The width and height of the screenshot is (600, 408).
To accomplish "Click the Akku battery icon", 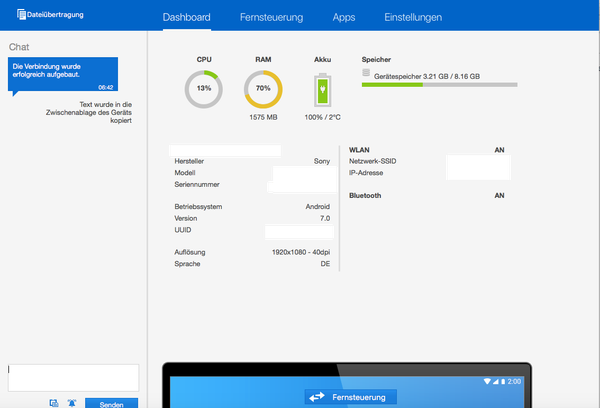I will point(322,91).
